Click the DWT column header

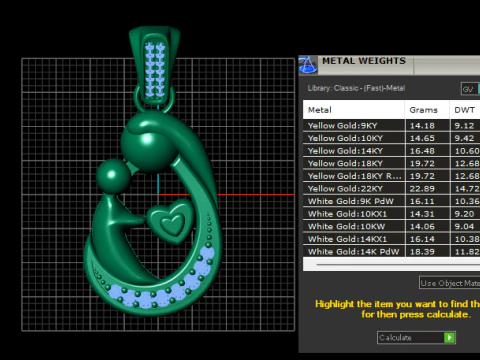[465, 110]
